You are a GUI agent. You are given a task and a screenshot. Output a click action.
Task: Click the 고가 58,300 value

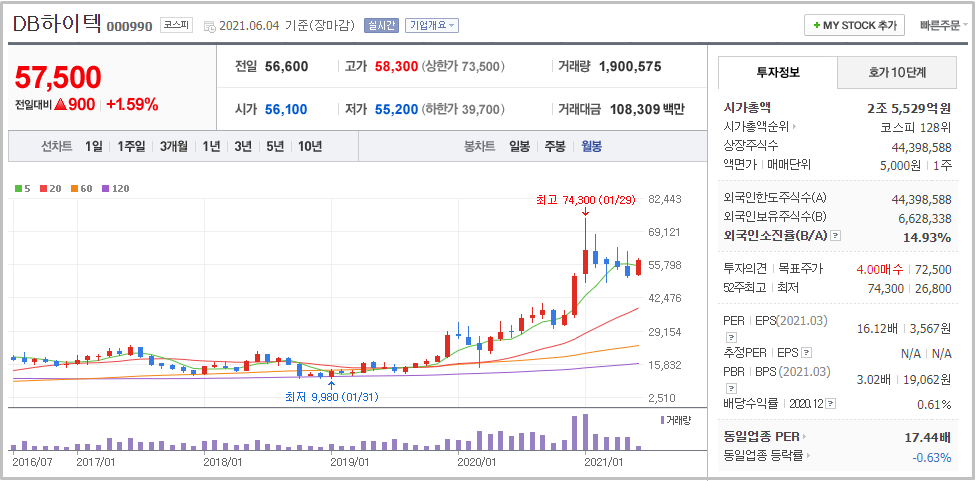(x=396, y=67)
